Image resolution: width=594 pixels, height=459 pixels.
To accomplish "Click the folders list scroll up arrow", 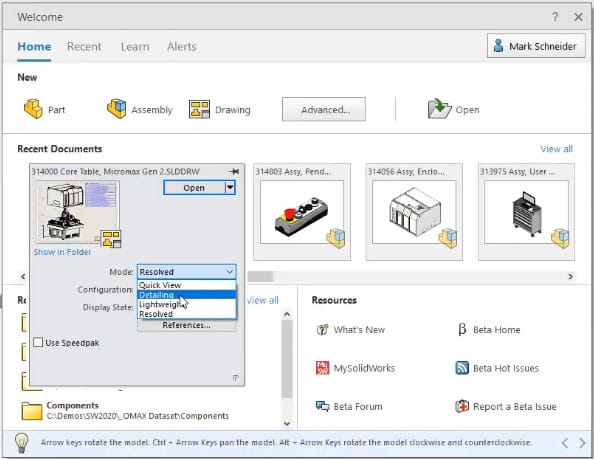I will pos(287,314).
